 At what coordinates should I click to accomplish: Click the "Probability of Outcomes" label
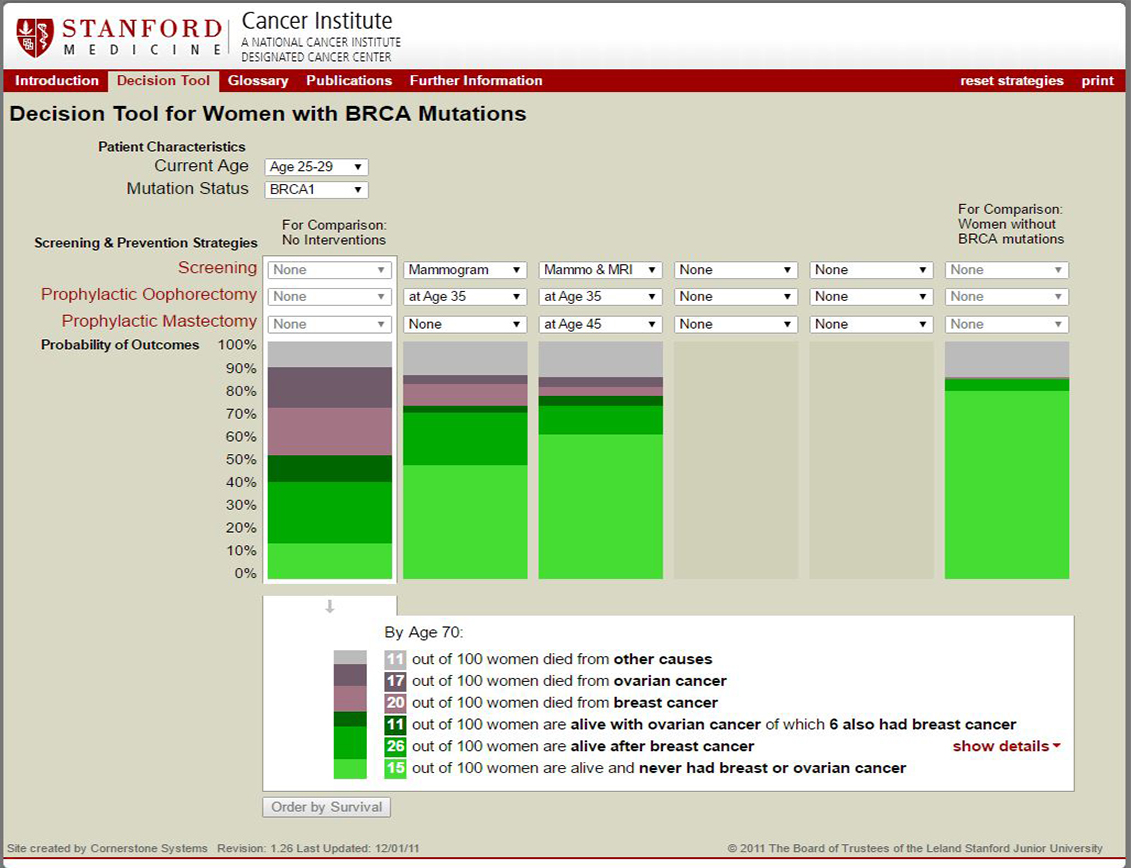pos(120,345)
